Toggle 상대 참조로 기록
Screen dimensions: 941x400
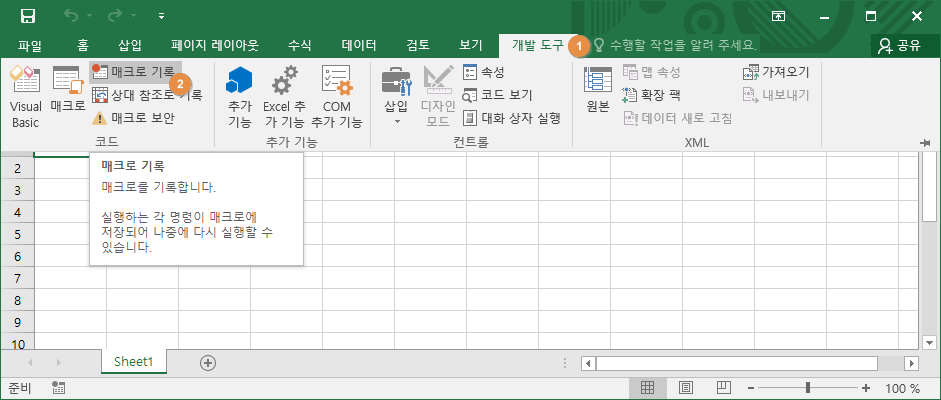click(x=147, y=95)
